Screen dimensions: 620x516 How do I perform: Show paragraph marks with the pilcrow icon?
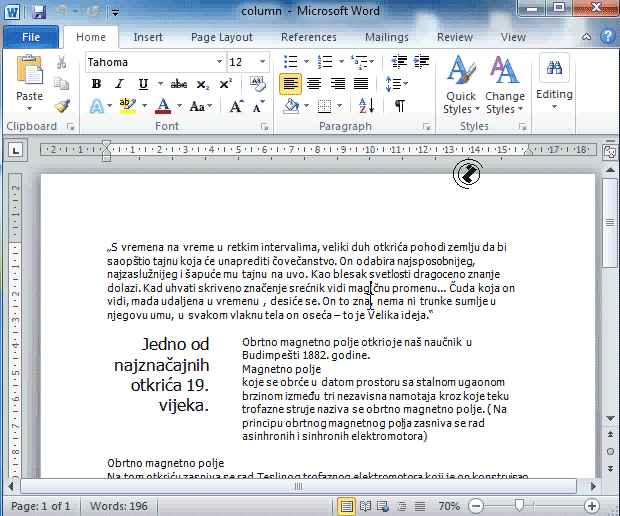pos(400,106)
